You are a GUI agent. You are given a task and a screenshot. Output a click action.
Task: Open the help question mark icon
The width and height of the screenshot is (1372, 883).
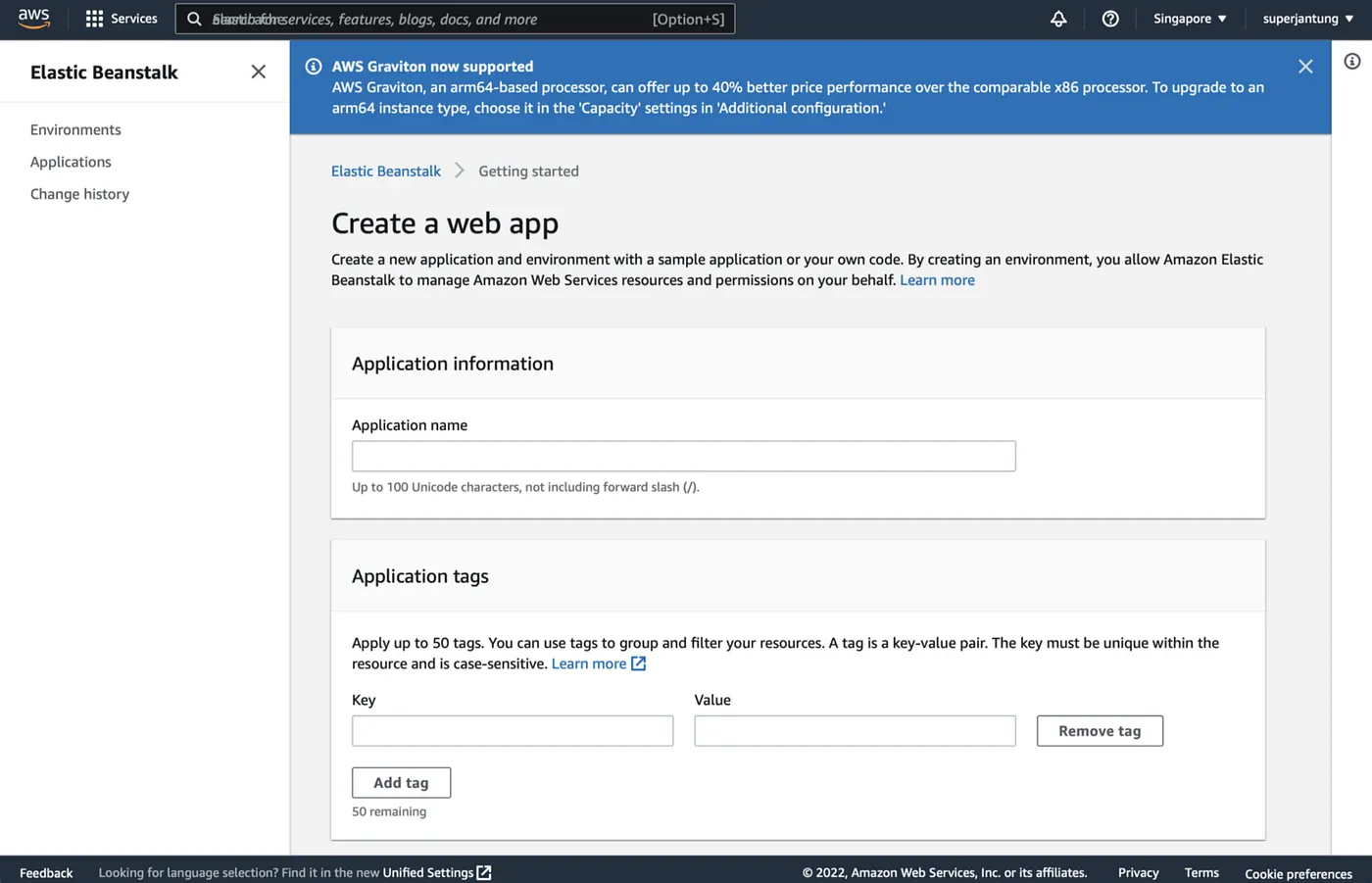1110,19
